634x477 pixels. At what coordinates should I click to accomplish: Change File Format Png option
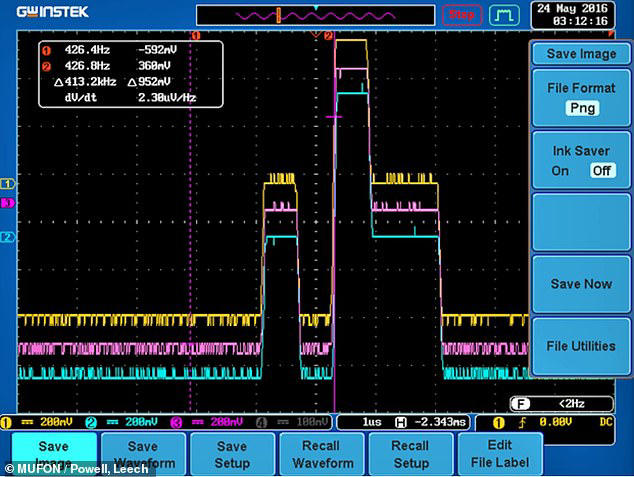pos(582,108)
